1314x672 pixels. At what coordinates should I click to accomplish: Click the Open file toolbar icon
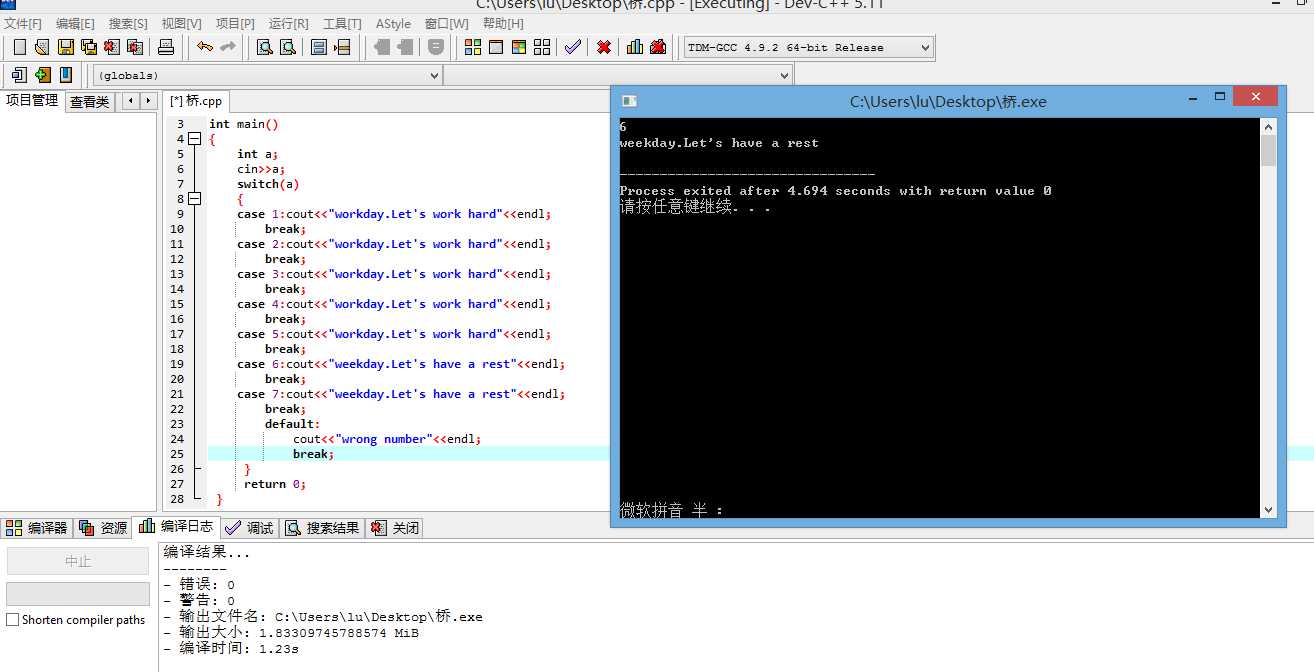click(x=42, y=47)
